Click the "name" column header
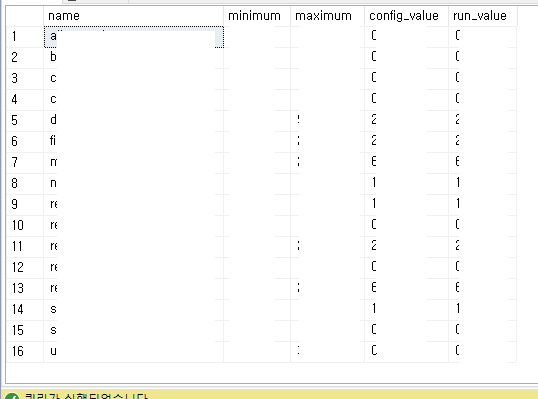The height and width of the screenshot is (399, 538). 133,16
